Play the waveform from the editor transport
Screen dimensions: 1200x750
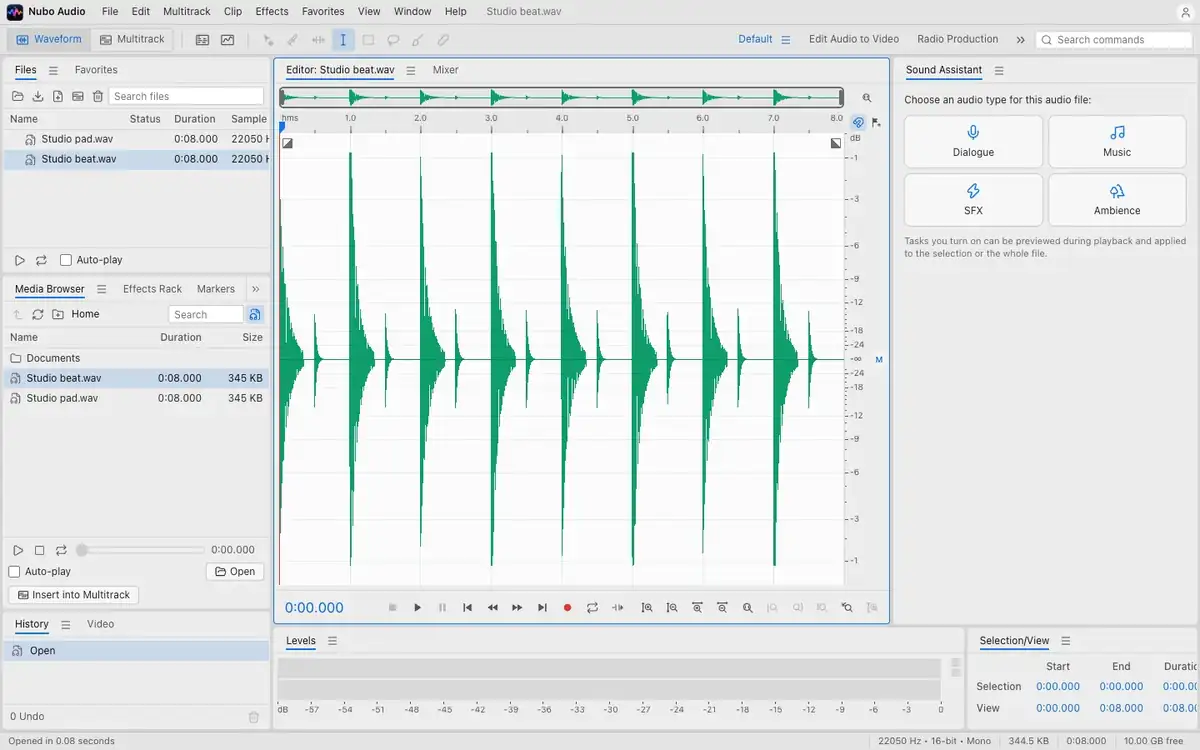(417, 607)
